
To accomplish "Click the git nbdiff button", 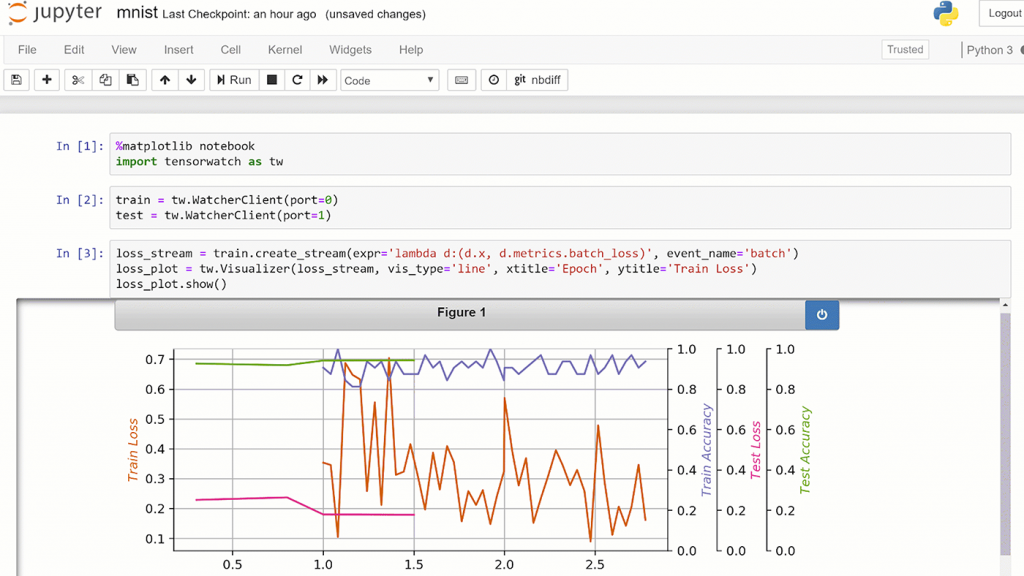I will coord(538,80).
